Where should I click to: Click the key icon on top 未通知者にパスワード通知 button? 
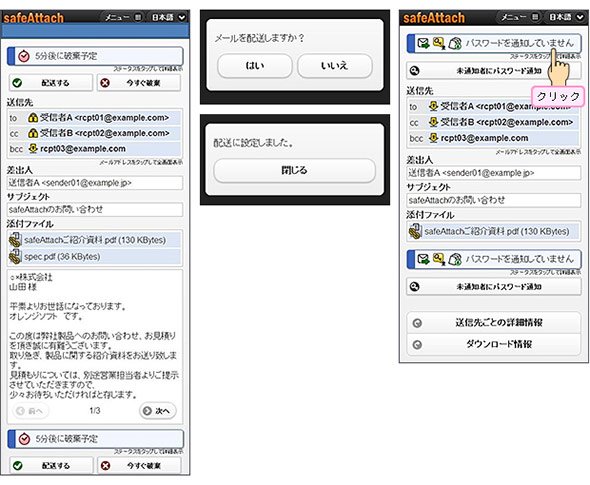pyautogui.click(x=415, y=71)
